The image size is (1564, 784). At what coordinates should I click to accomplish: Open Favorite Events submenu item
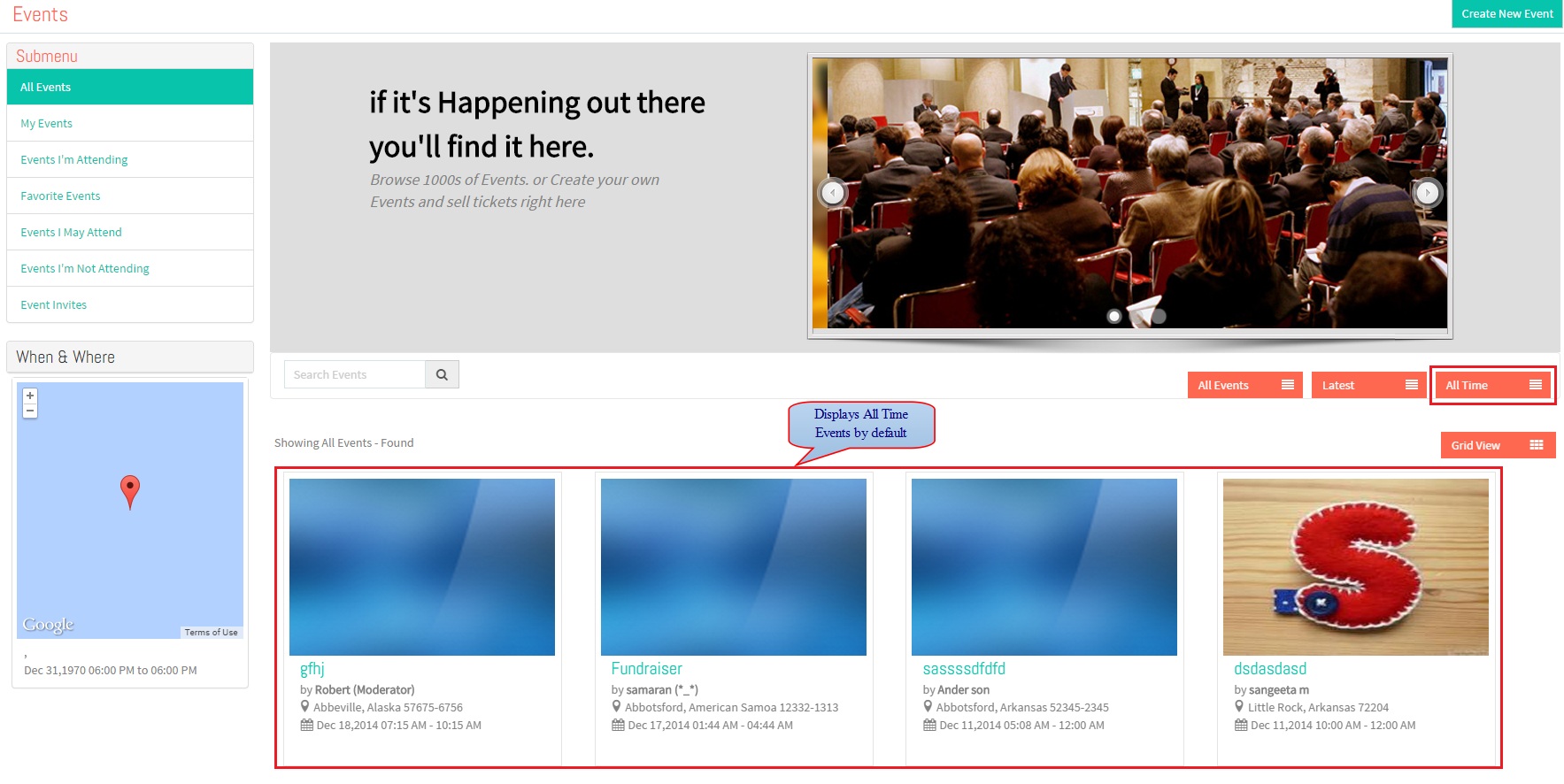(130, 196)
